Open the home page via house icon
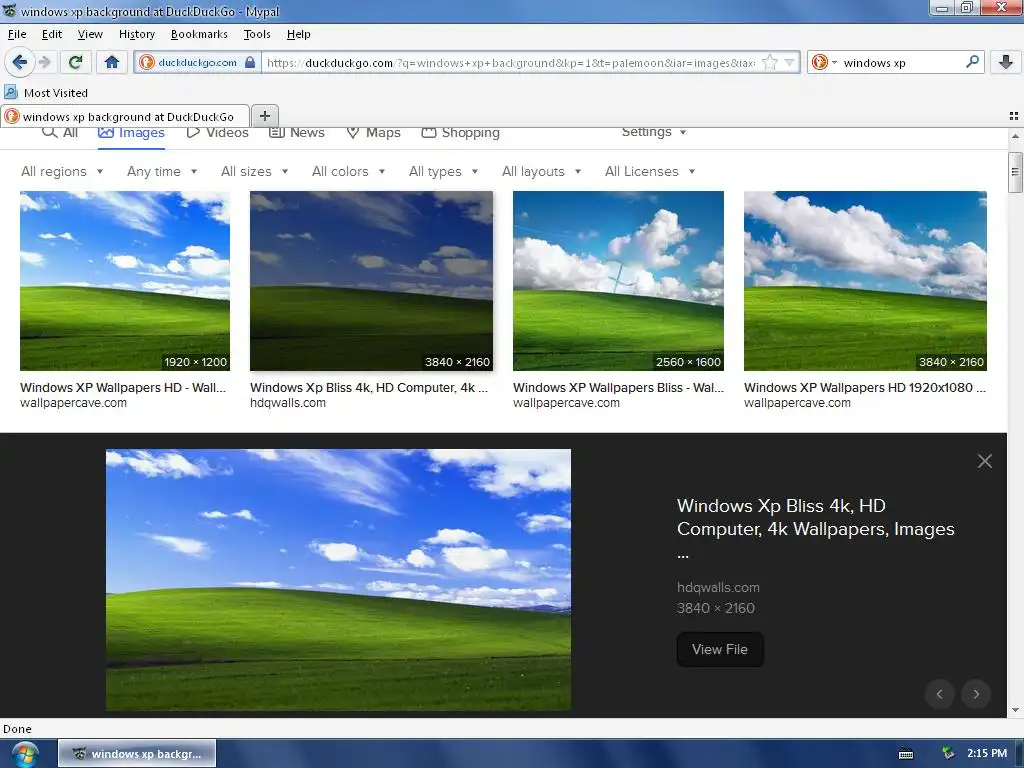1024x768 pixels. pyautogui.click(x=112, y=62)
